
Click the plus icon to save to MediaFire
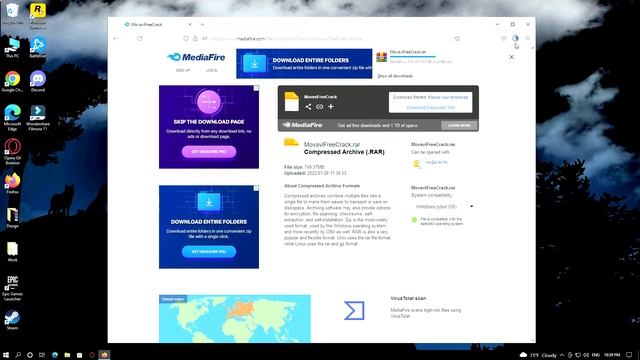tap(331, 107)
